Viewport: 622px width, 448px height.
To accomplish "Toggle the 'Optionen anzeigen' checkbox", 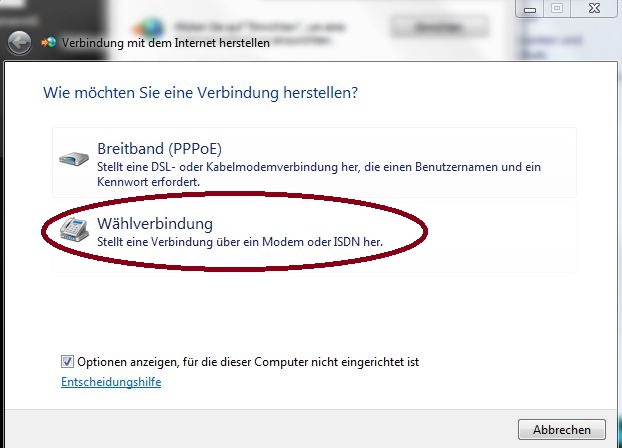I will pyautogui.click(x=67, y=361).
